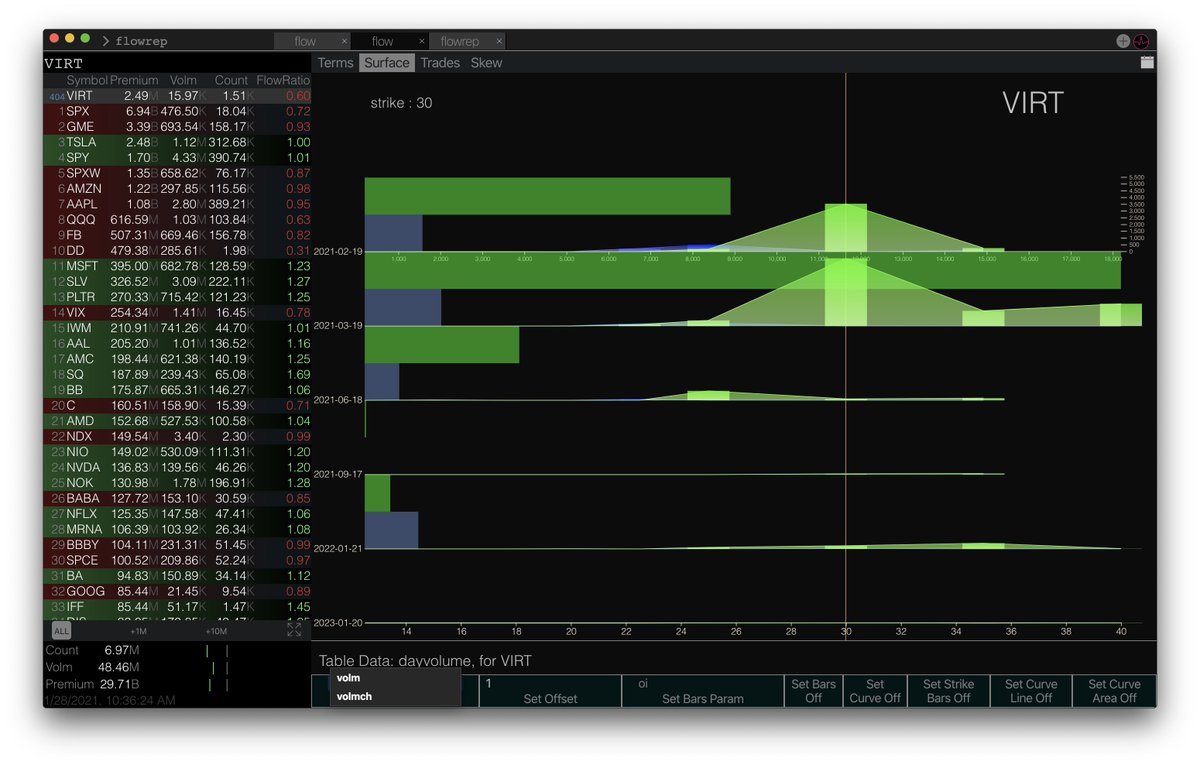Open the Skew tab
This screenshot has width=1200, height=765.
pyautogui.click(x=486, y=62)
